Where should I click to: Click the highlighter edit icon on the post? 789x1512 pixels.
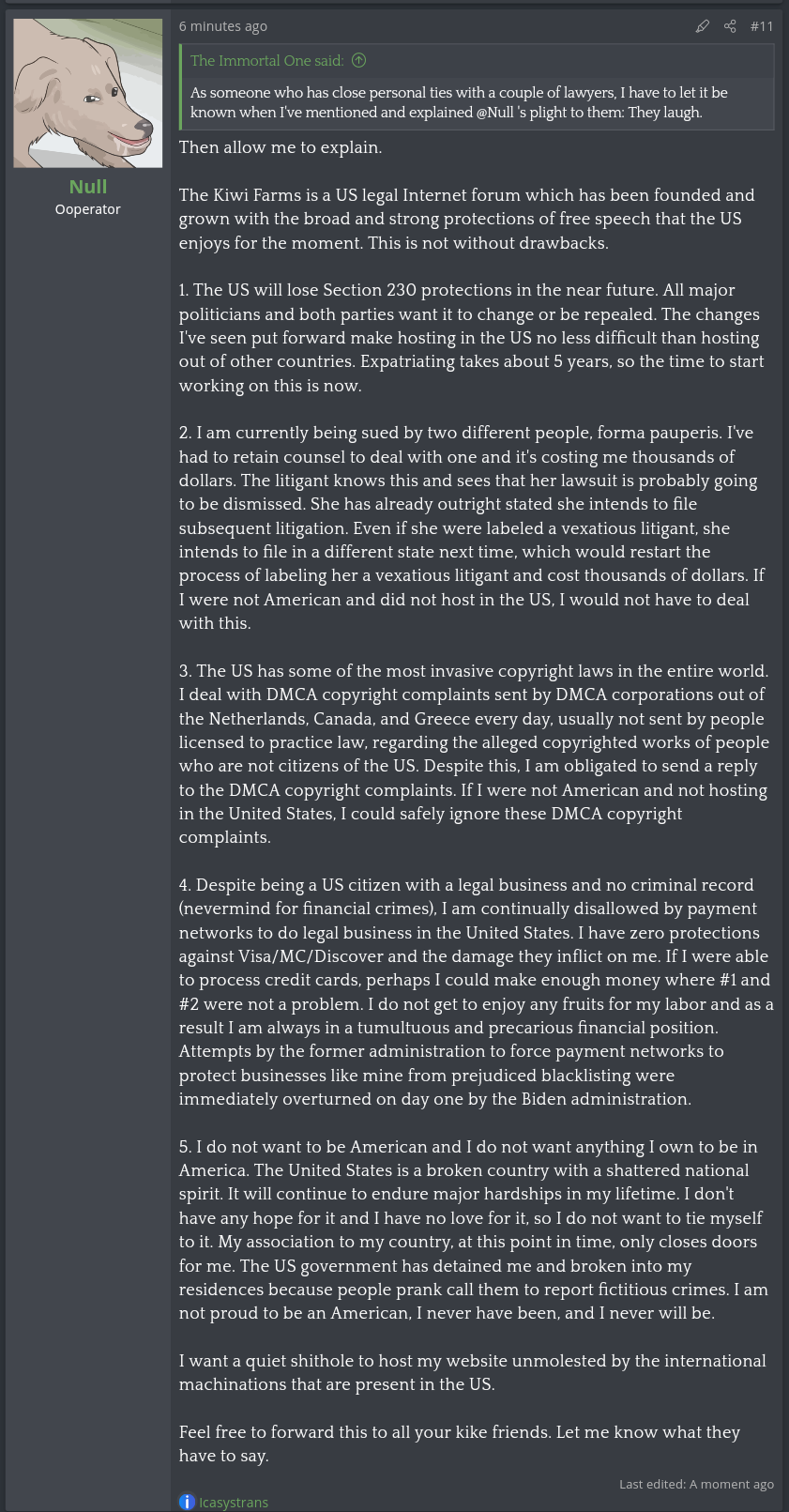point(703,26)
